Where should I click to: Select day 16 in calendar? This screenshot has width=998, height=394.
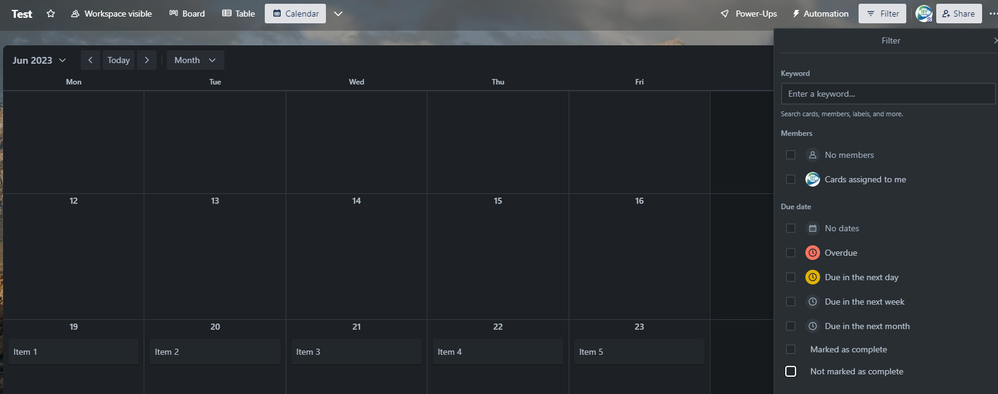coord(639,201)
